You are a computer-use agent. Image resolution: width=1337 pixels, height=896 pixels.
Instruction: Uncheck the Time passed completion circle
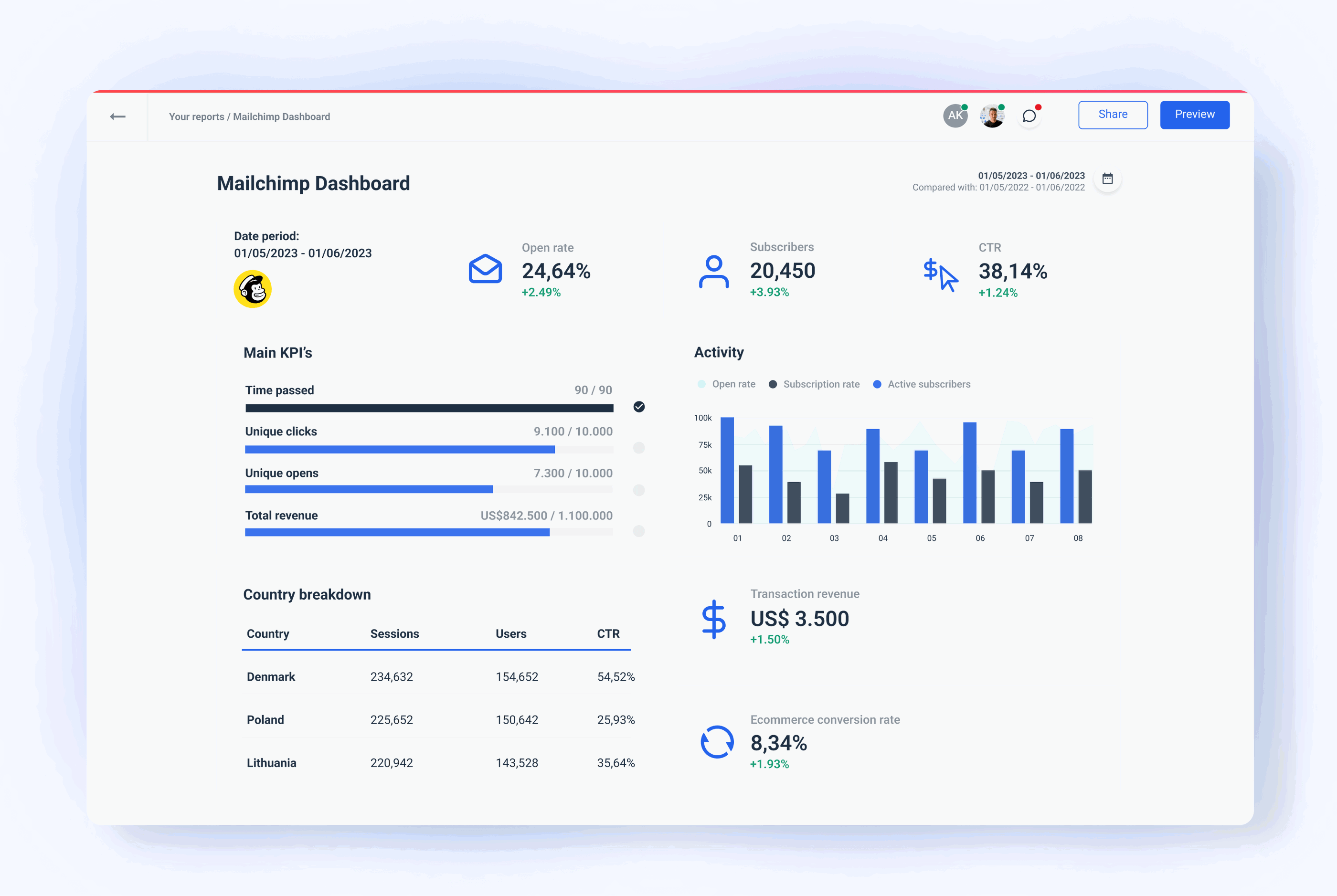click(638, 407)
